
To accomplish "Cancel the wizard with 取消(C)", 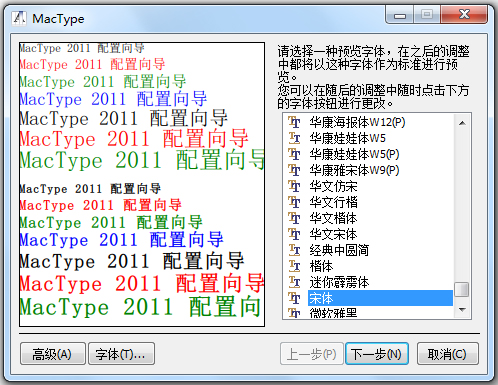I will [448, 354].
